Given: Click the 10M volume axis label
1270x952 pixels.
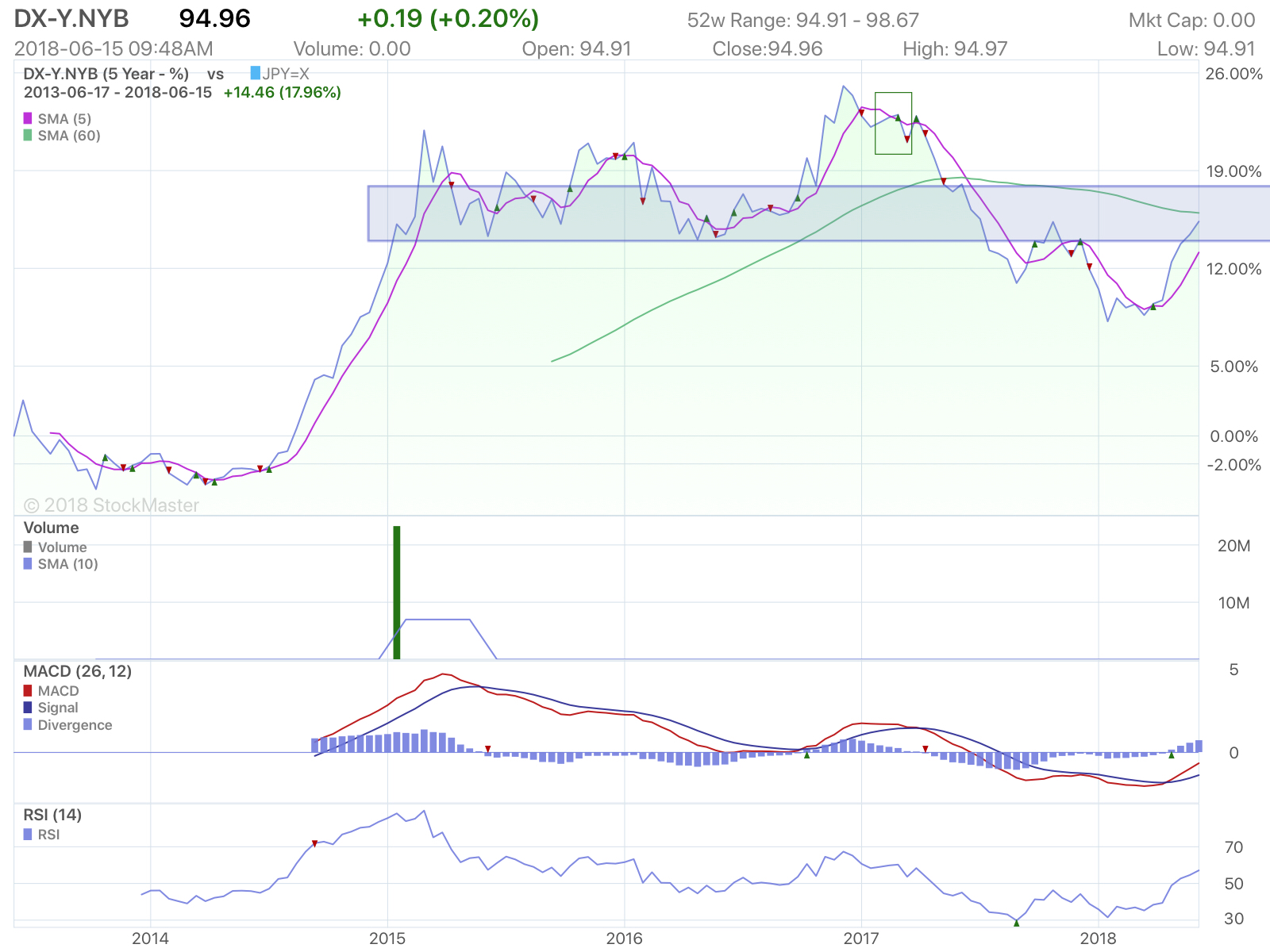Looking at the screenshot, I should (x=1233, y=603).
